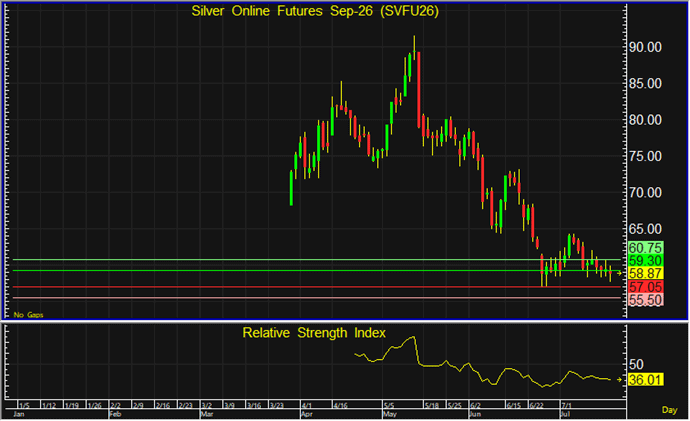Click the No Gaps indicator text
Screen dimensions: 690x421
coord(28,315)
